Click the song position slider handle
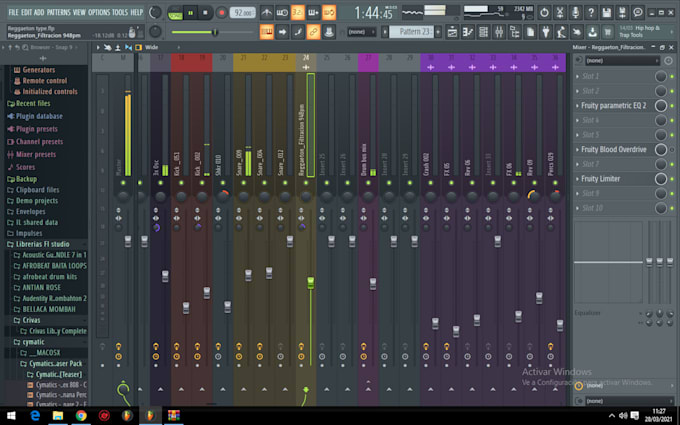The width and height of the screenshot is (680, 425). (x=214, y=32)
